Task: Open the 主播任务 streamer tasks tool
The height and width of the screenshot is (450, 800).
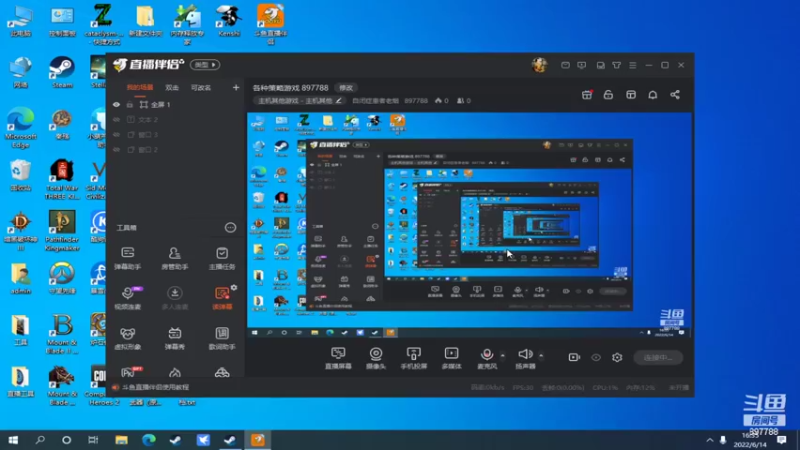Action: tap(222, 258)
